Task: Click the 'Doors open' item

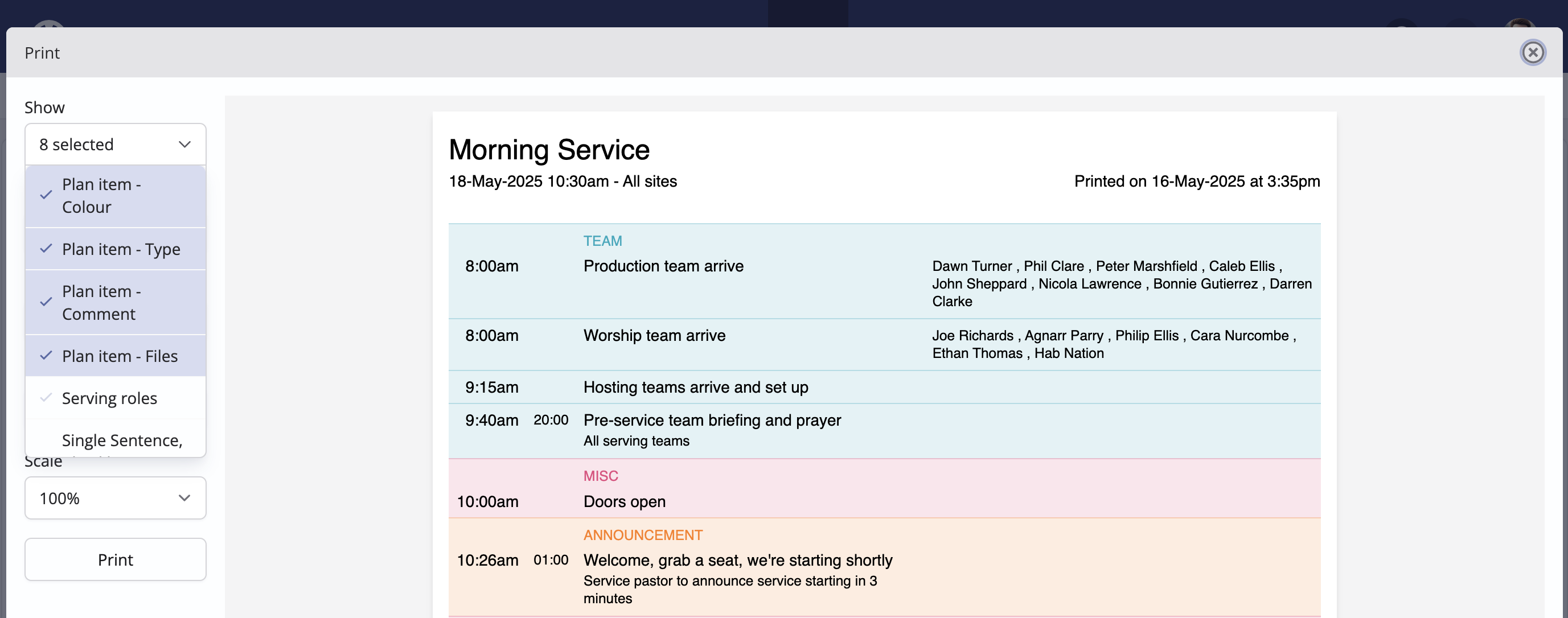Action: coord(625,501)
